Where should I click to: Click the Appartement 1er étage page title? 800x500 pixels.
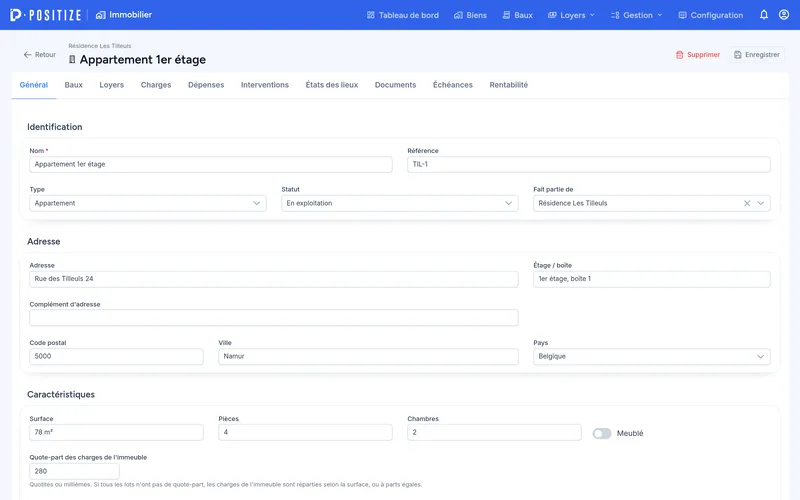pos(143,60)
